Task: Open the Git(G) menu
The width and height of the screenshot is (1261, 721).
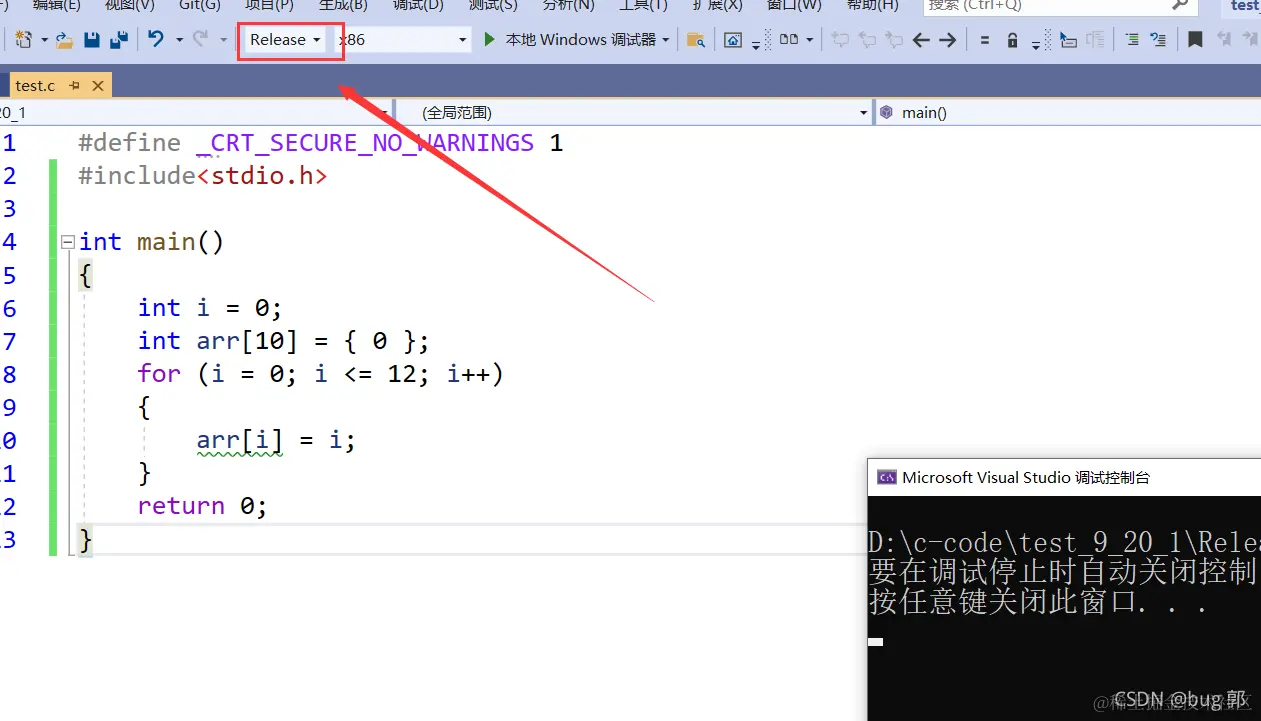Action: (200, 5)
